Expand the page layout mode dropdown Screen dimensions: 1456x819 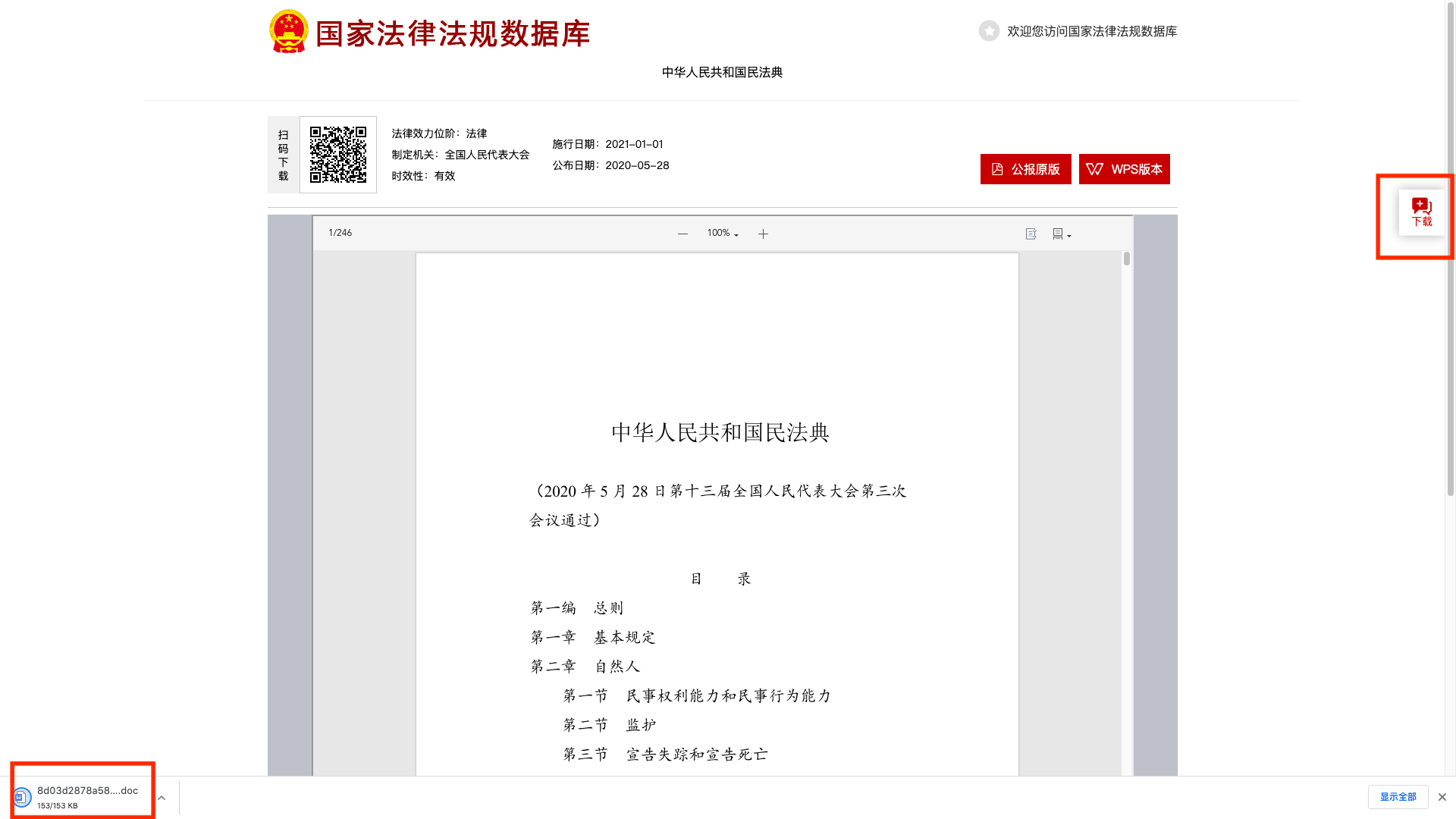point(1062,234)
